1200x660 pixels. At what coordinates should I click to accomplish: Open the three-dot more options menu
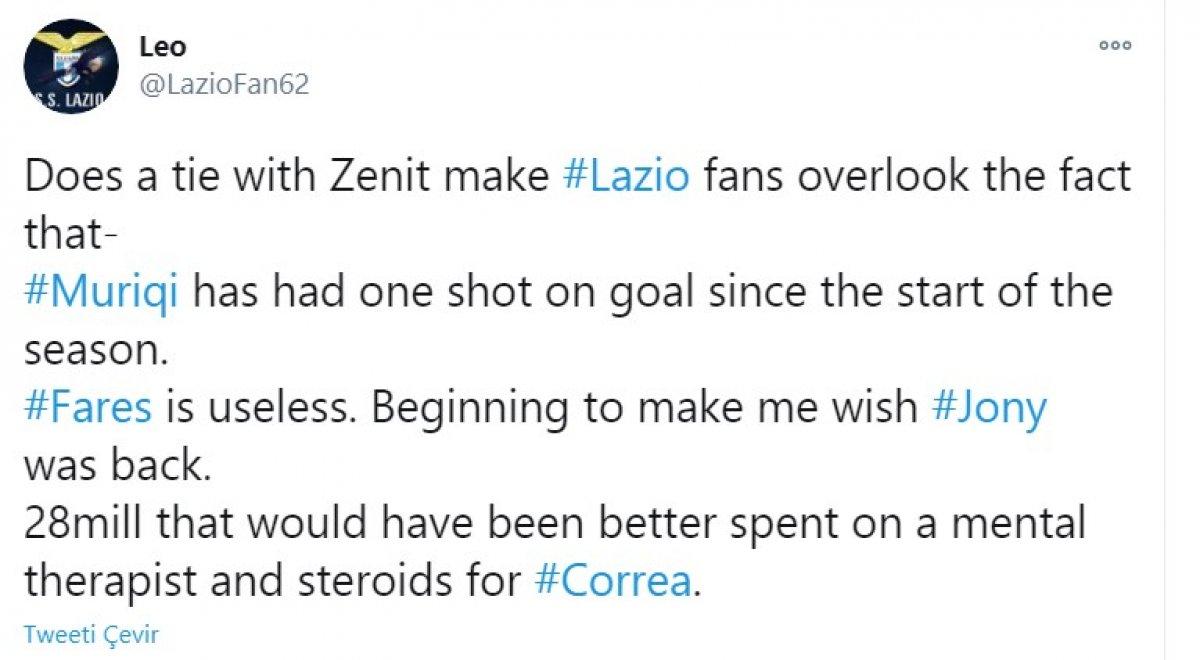point(1114,45)
